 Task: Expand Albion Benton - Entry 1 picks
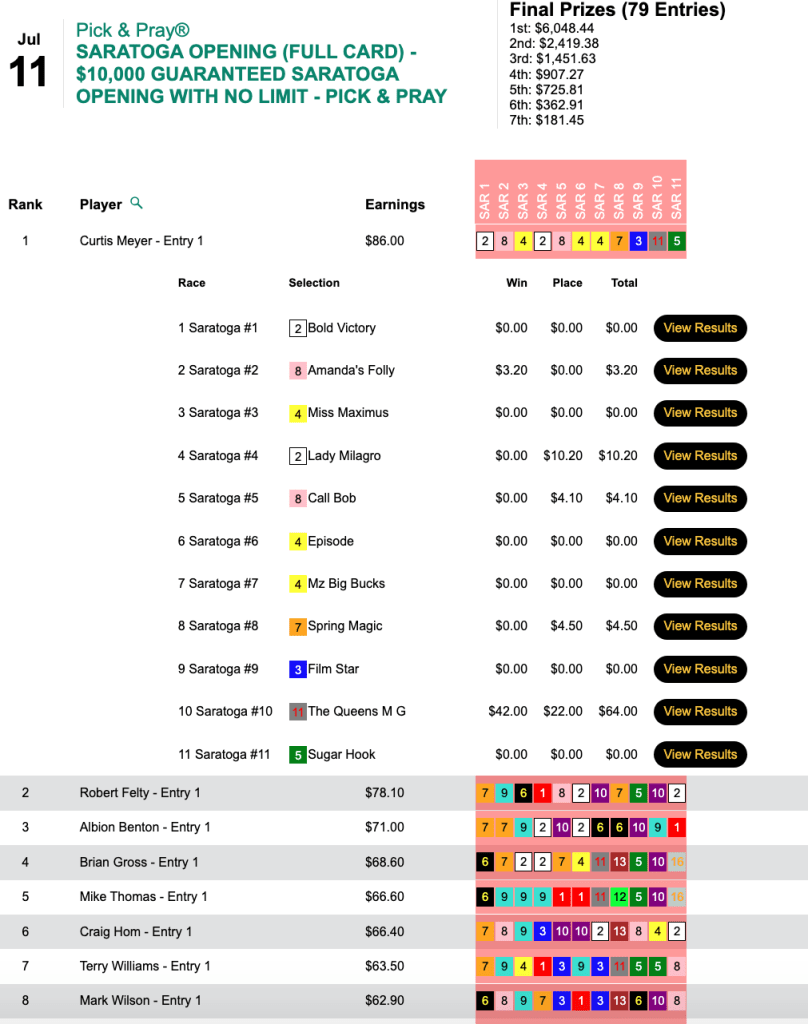tap(145, 827)
